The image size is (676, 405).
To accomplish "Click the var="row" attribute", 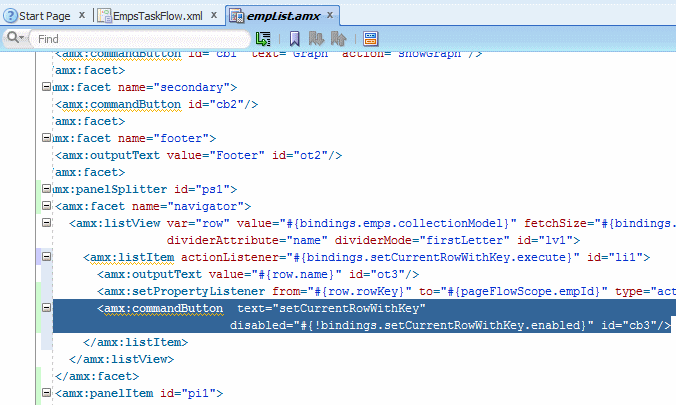I will pos(198,223).
